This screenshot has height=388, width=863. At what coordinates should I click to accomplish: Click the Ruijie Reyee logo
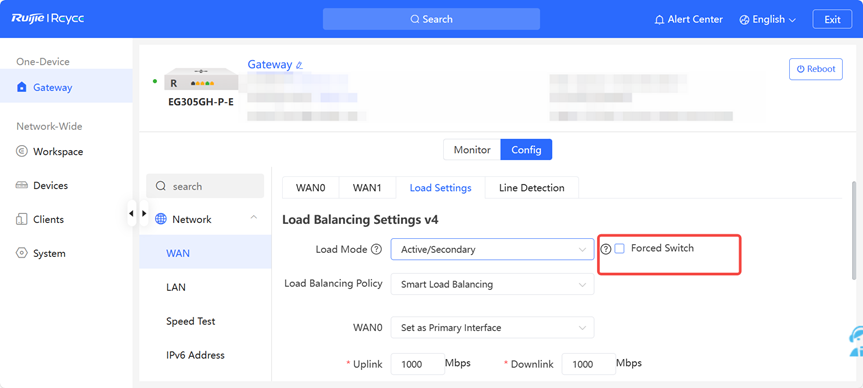coord(48,19)
